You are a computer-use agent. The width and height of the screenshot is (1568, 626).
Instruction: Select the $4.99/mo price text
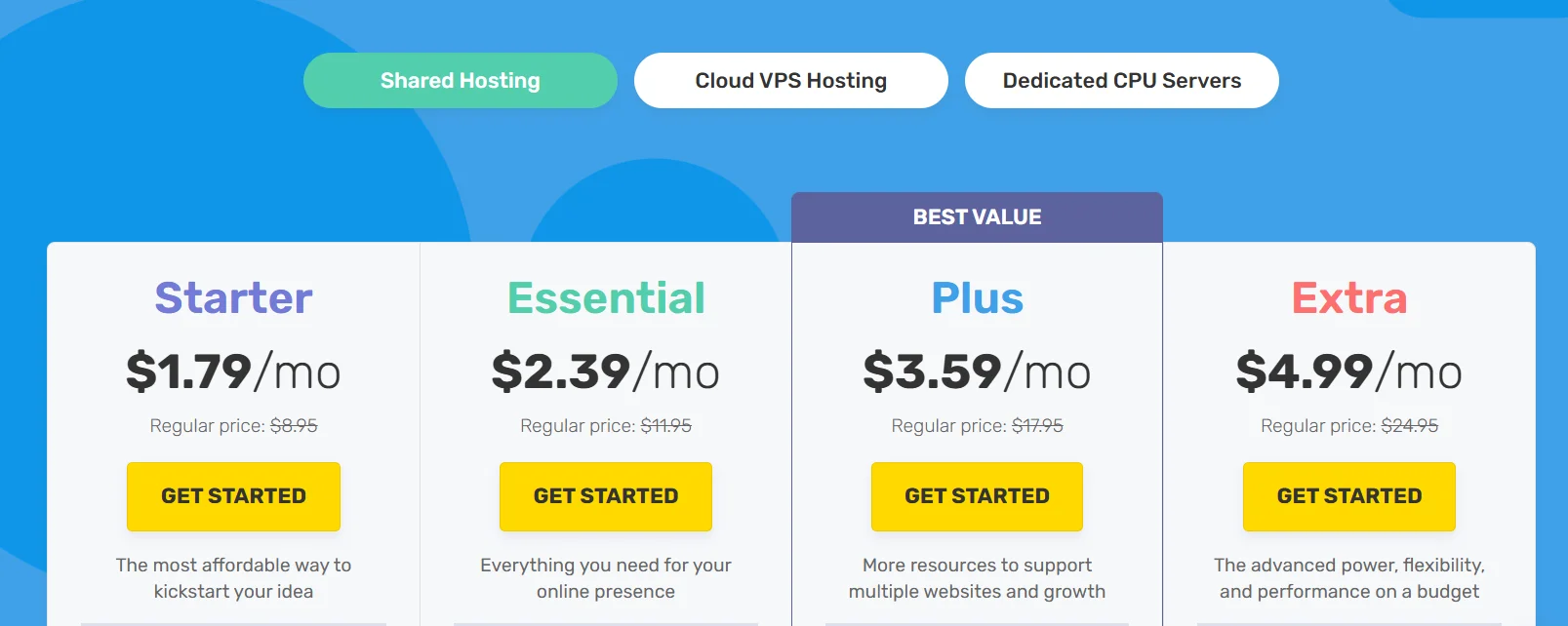click(1349, 372)
